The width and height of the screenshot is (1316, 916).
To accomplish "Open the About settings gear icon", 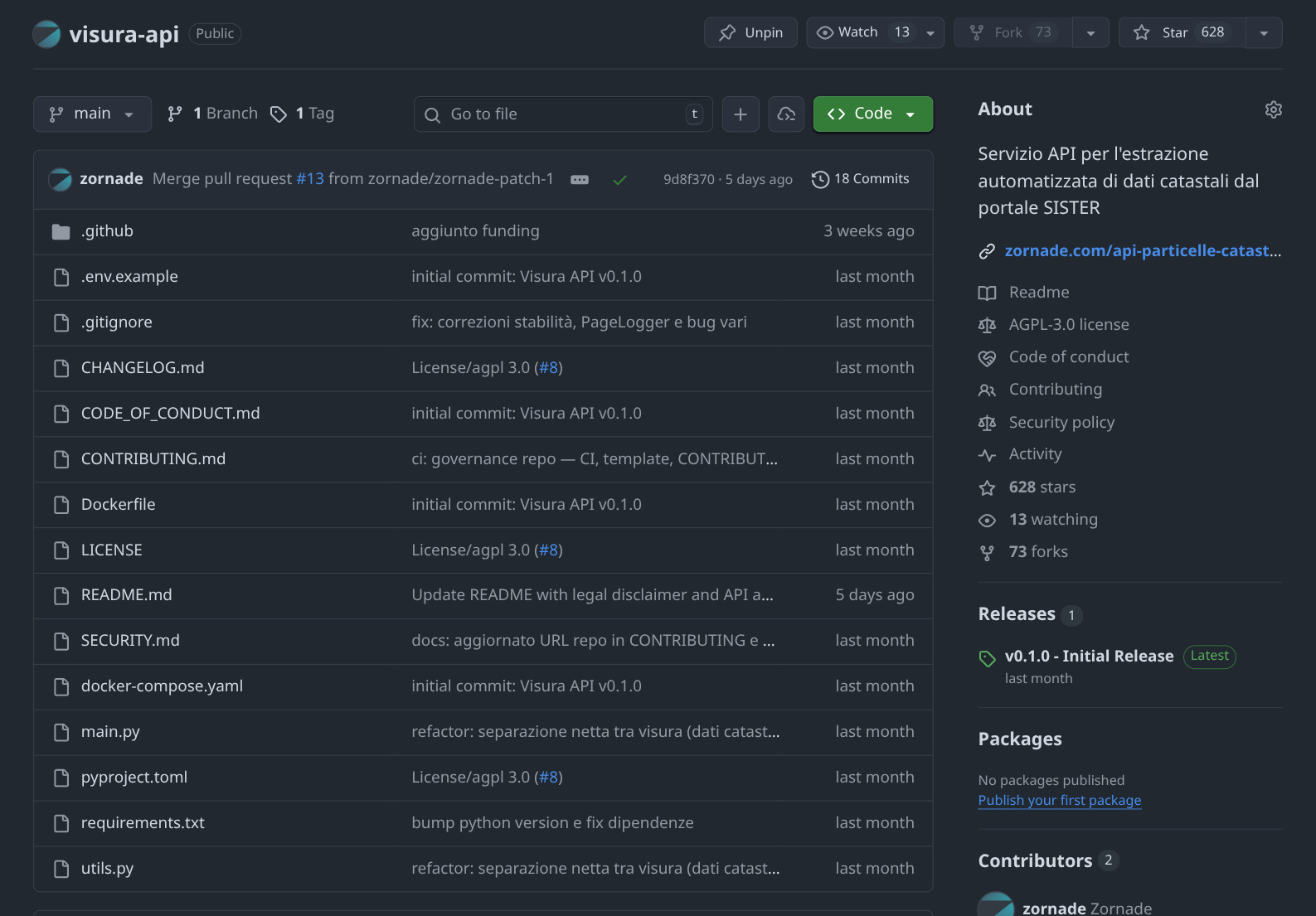I will tap(1273, 109).
